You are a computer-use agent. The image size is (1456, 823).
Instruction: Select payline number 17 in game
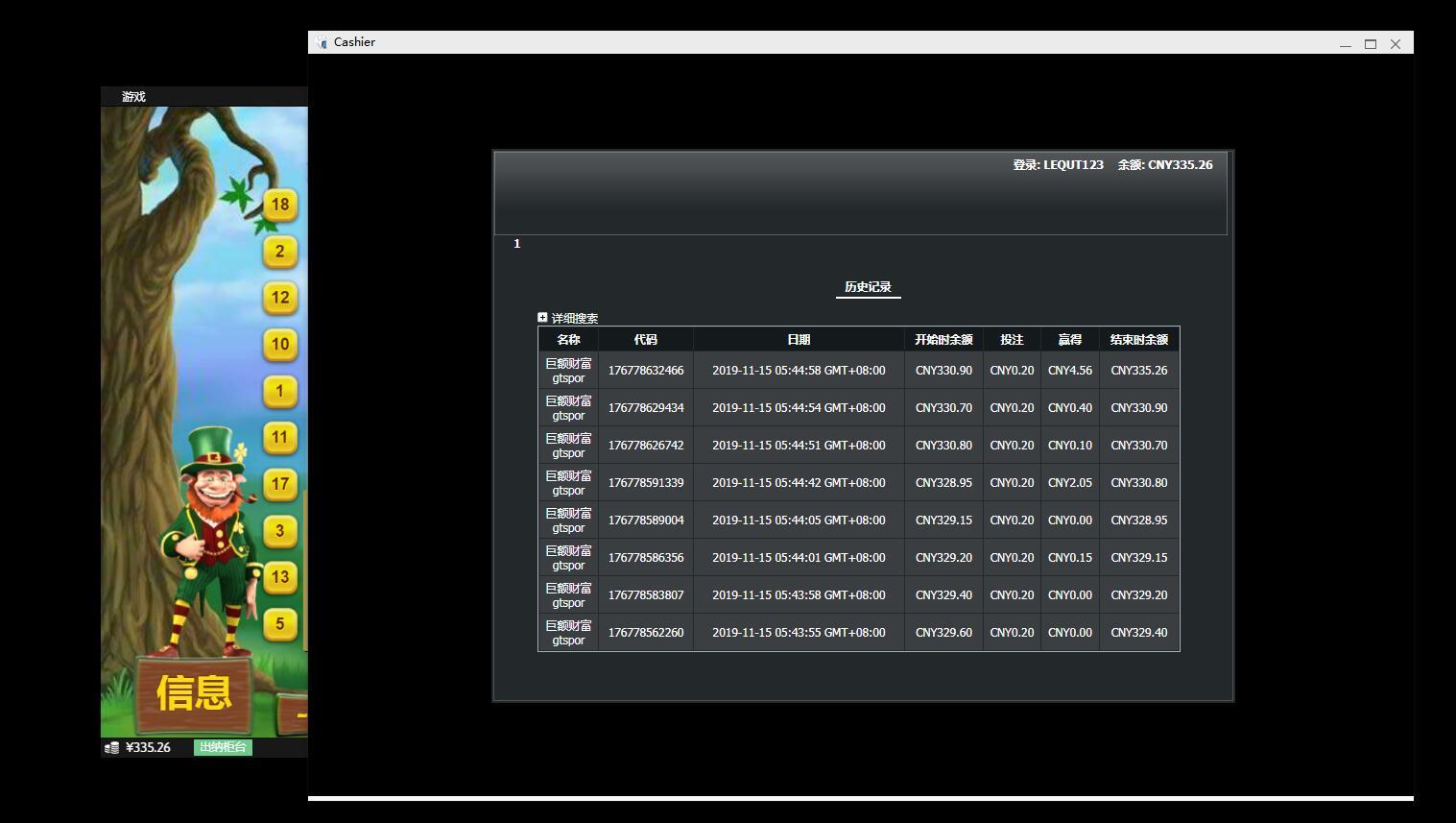280,484
